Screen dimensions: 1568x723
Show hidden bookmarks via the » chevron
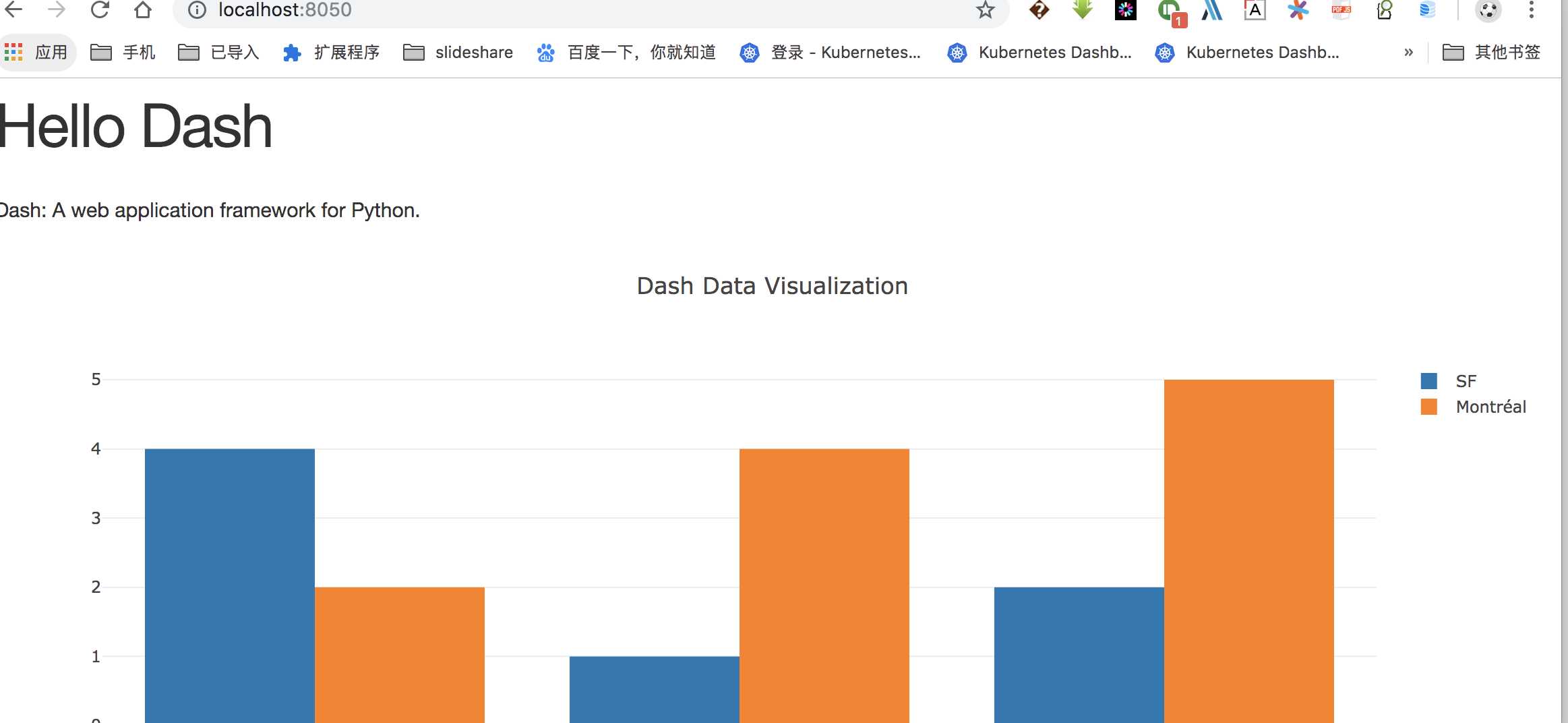1408,53
